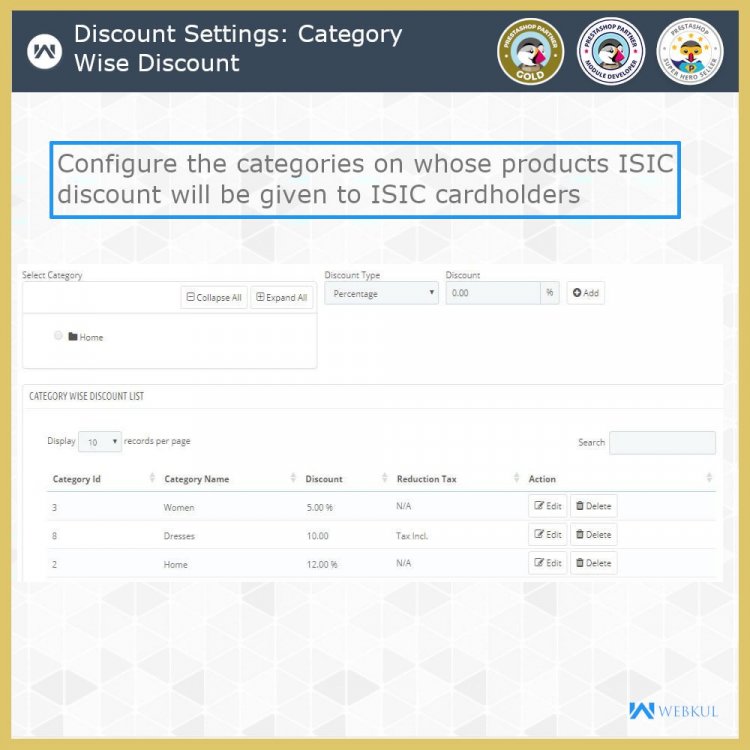Edit the Home category discount row

(x=548, y=563)
